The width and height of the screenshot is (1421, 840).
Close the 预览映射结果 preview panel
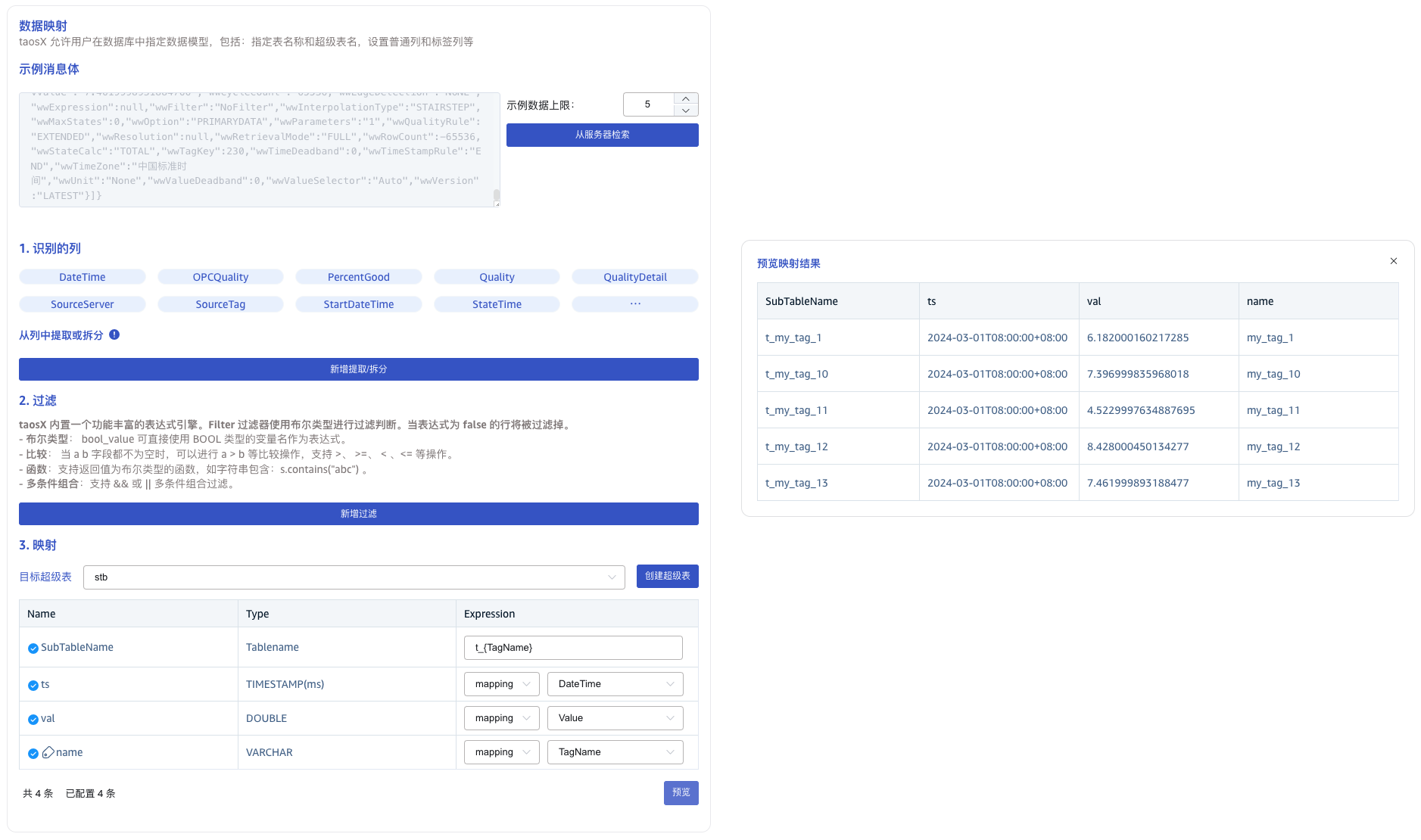pyautogui.click(x=1393, y=261)
